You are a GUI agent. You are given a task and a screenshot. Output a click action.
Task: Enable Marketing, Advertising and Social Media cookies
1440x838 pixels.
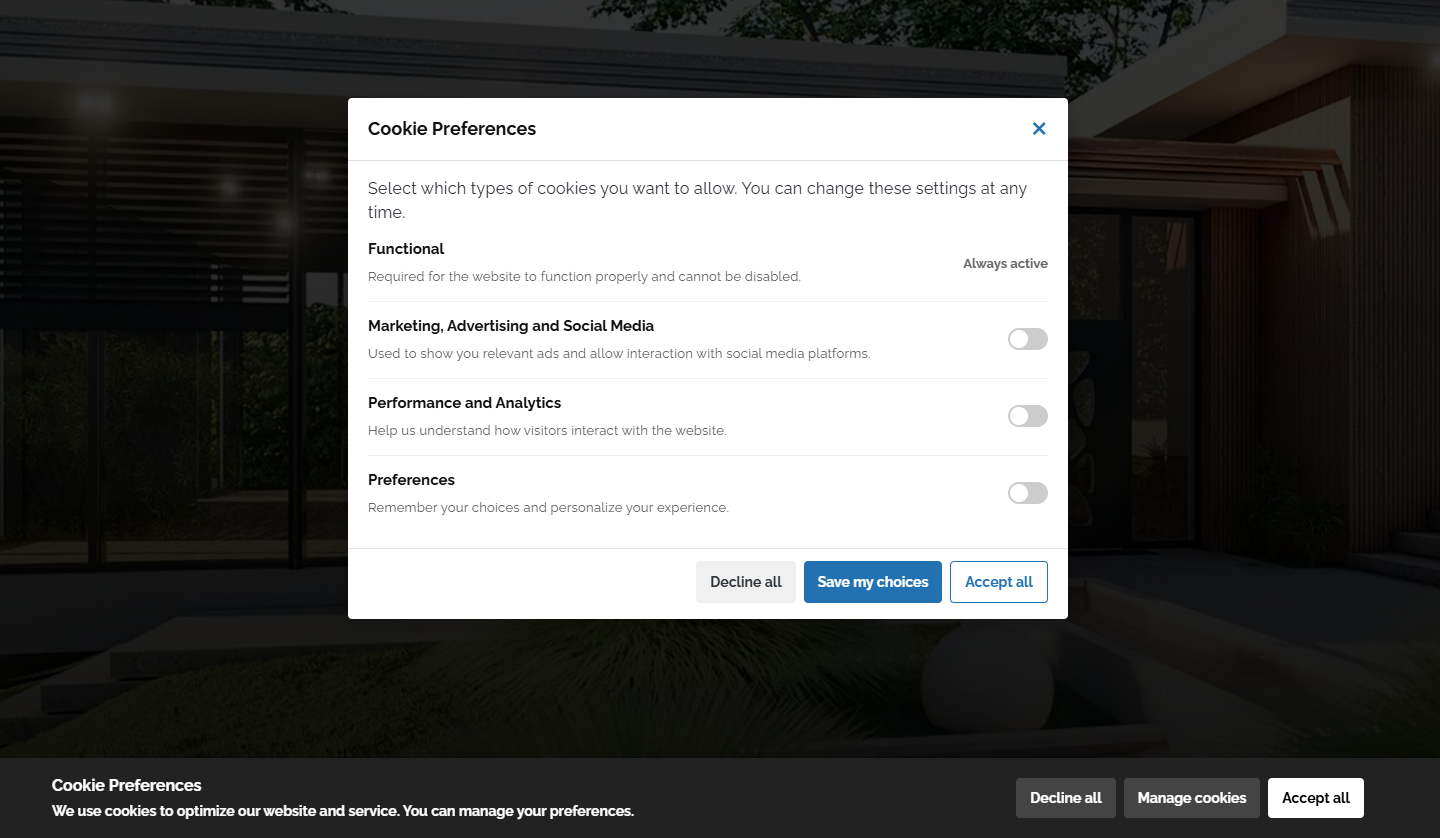click(x=1028, y=339)
